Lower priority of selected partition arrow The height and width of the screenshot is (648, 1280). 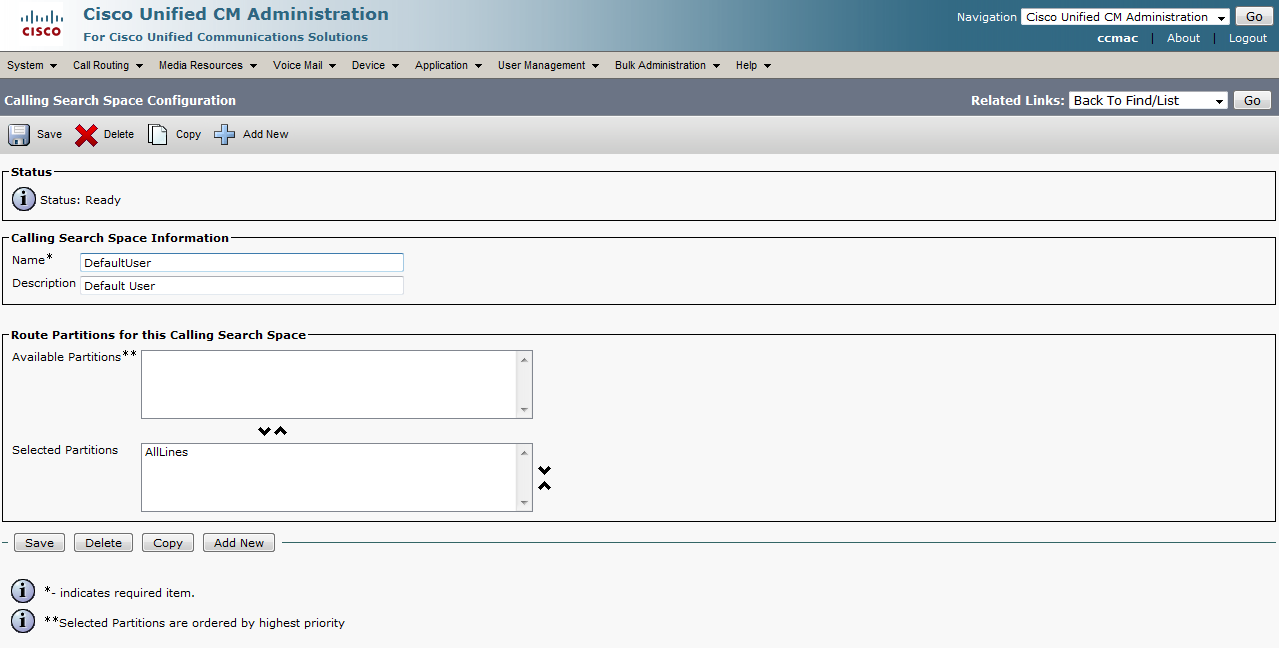(545, 470)
